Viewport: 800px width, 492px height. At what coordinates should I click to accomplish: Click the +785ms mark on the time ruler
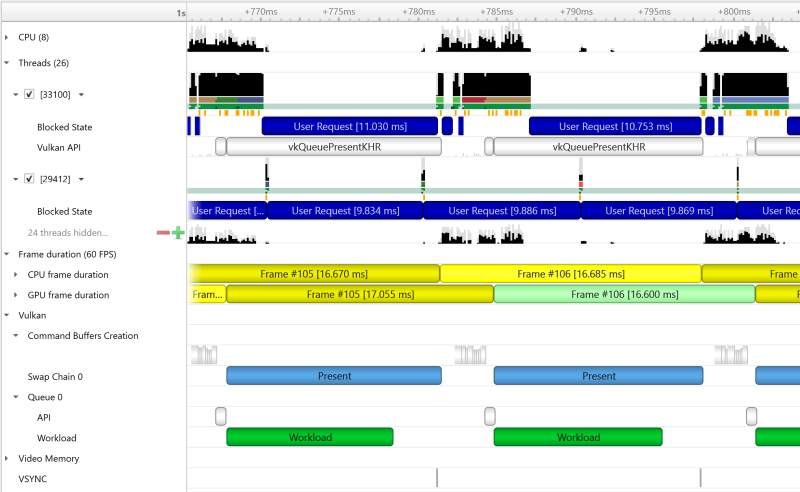click(497, 11)
